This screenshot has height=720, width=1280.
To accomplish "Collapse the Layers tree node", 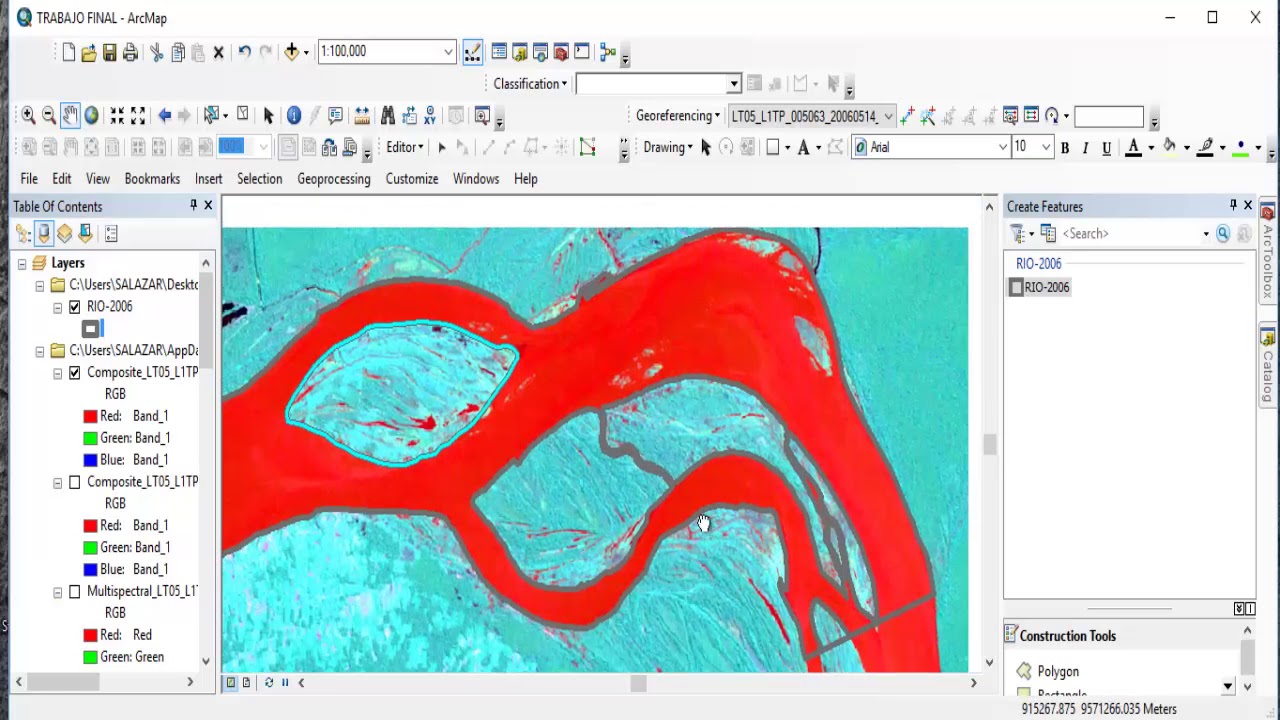I will [x=22, y=263].
